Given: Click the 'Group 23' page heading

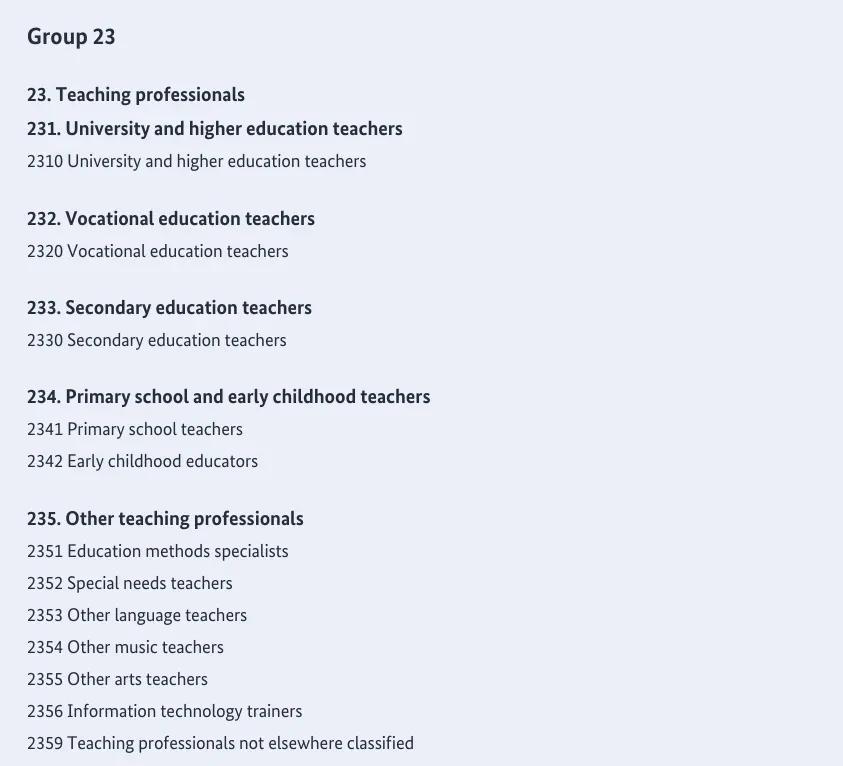Looking at the screenshot, I should (x=71, y=37).
